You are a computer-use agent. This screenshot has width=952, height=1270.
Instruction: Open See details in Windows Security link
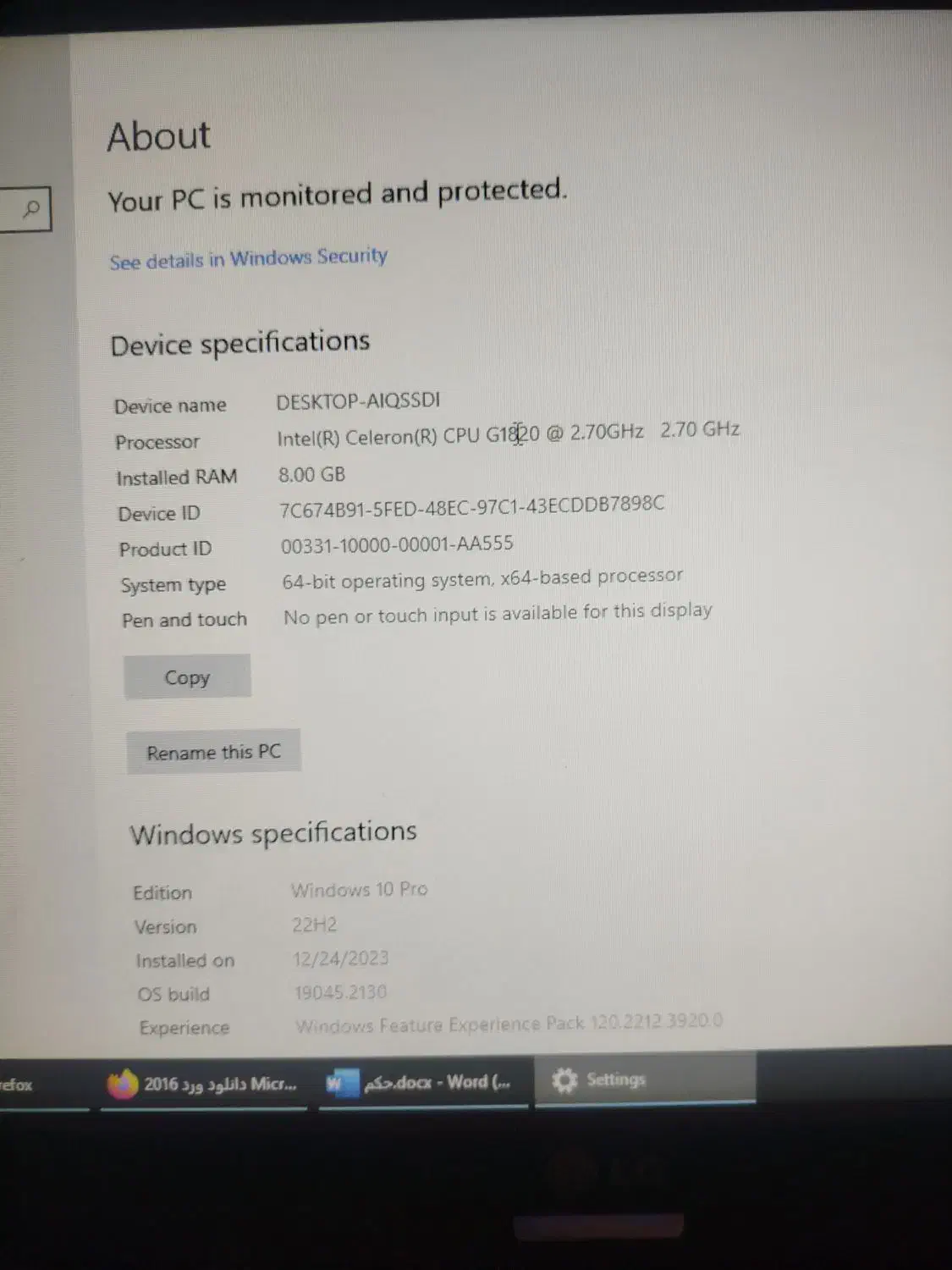coord(248,258)
